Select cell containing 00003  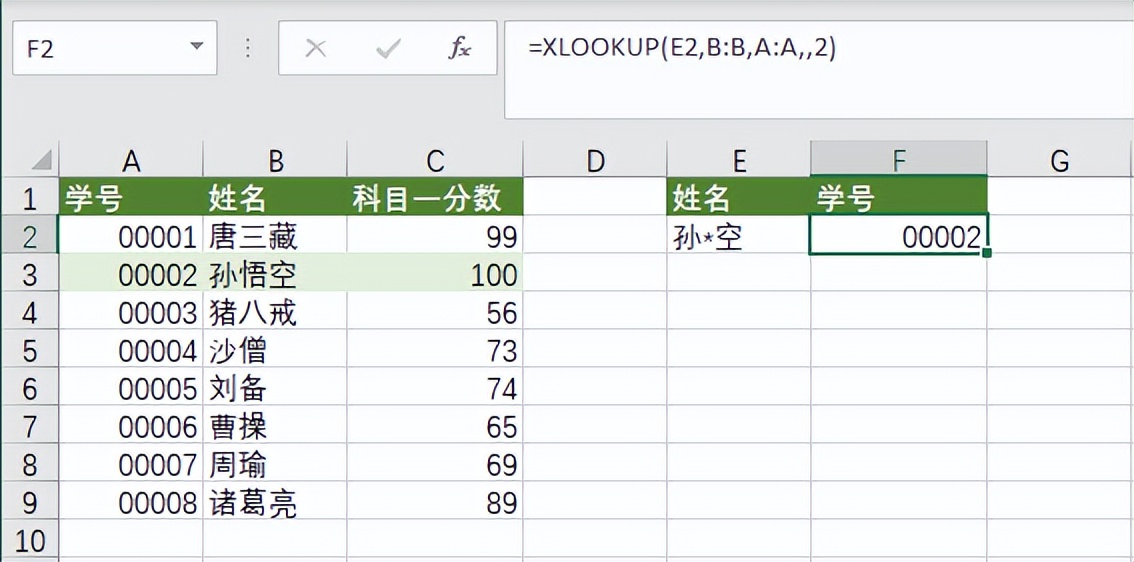point(131,310)
